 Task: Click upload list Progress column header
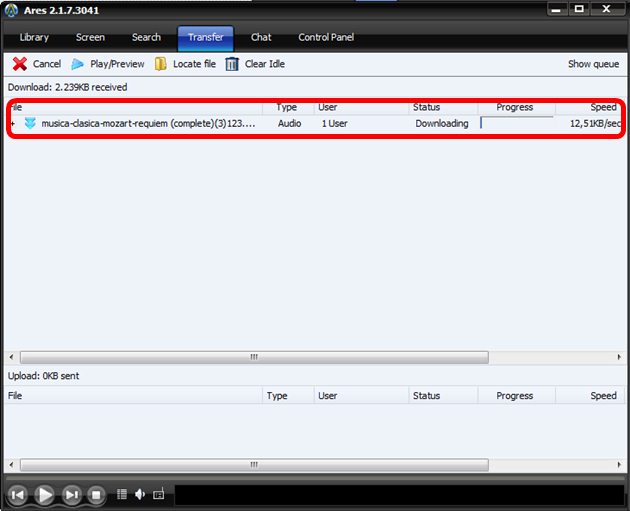coord(516,396)
